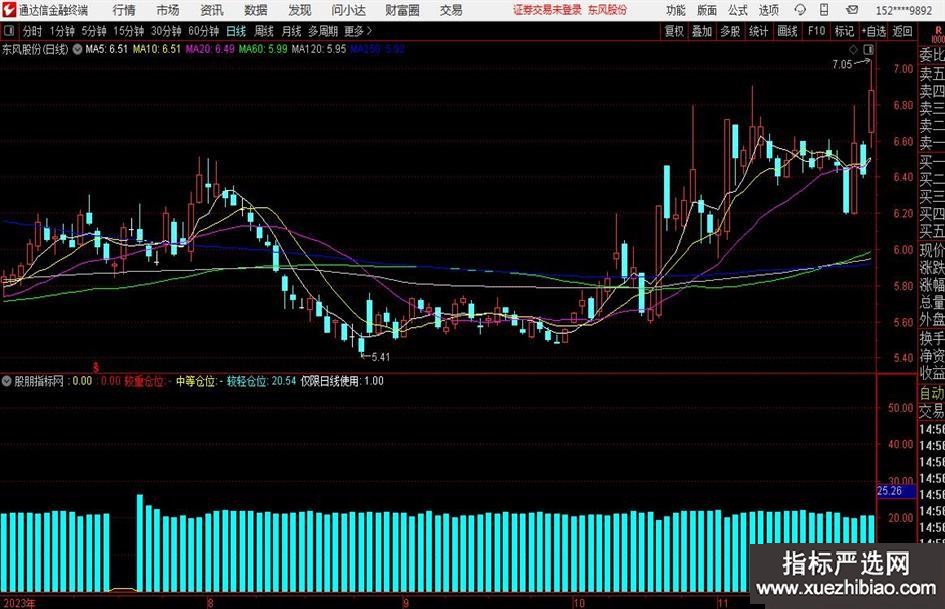945x609 pixels.
Task: Expand the 股朋指标网 indicator settings arrow
Action: pos(7,381)
